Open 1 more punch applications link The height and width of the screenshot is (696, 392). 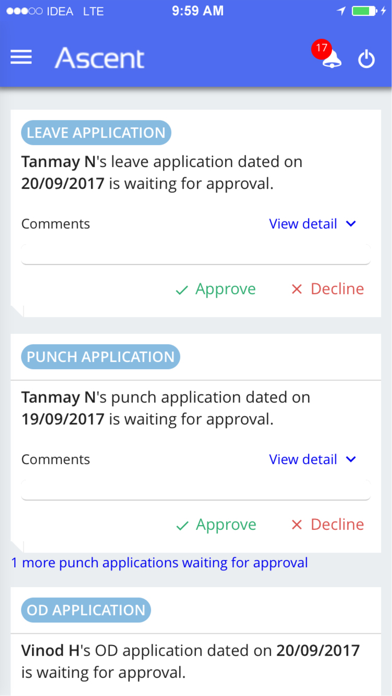[x=159, y=563]
